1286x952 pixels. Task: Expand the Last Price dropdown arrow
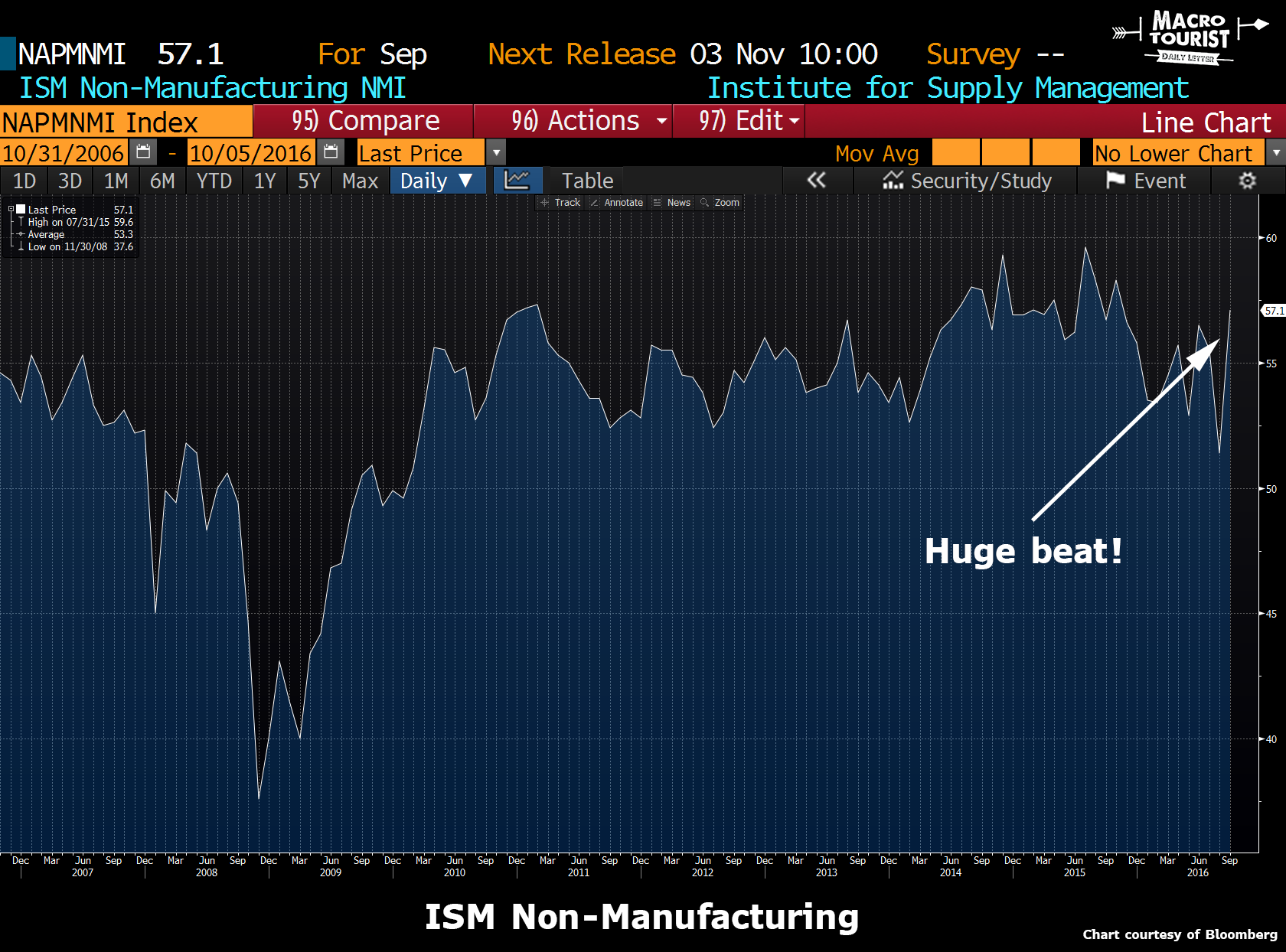(x=496, y=152)
